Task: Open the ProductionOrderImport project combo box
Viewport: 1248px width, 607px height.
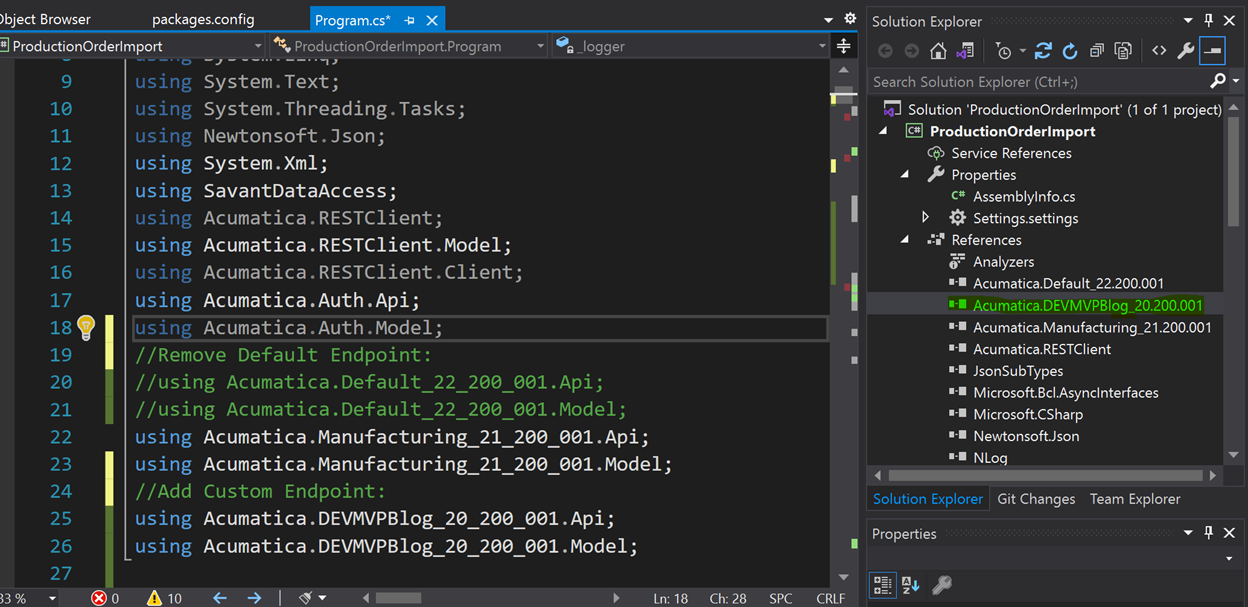Action: [133, 46]
